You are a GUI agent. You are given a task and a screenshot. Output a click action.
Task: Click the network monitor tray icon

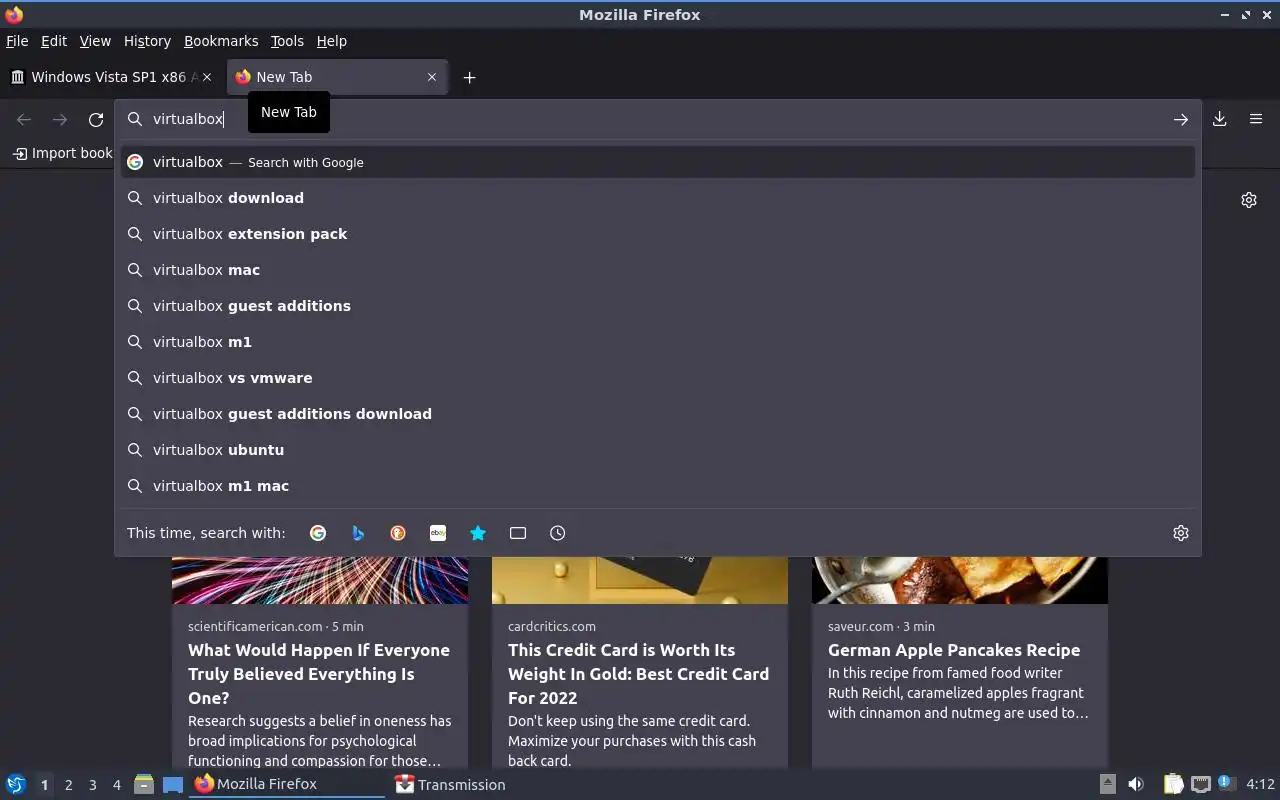point(1201,785)
